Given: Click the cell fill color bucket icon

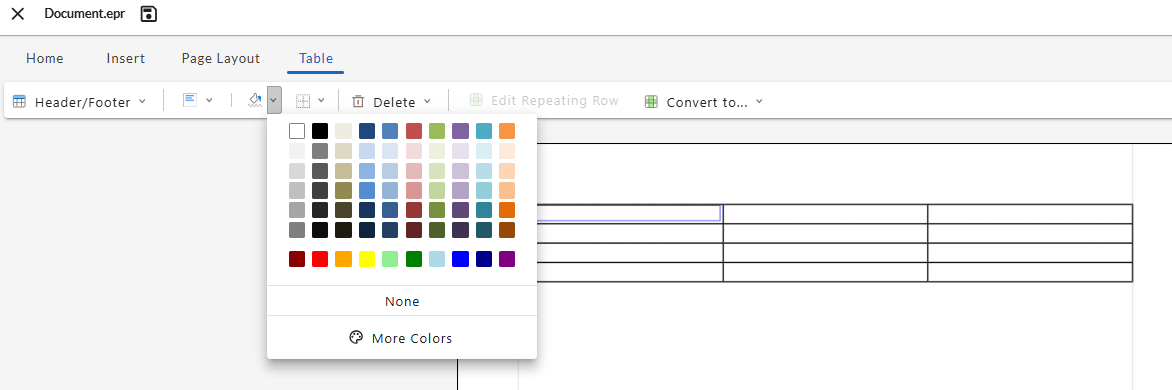Looking at the screenshot, I should click(256, 100).
